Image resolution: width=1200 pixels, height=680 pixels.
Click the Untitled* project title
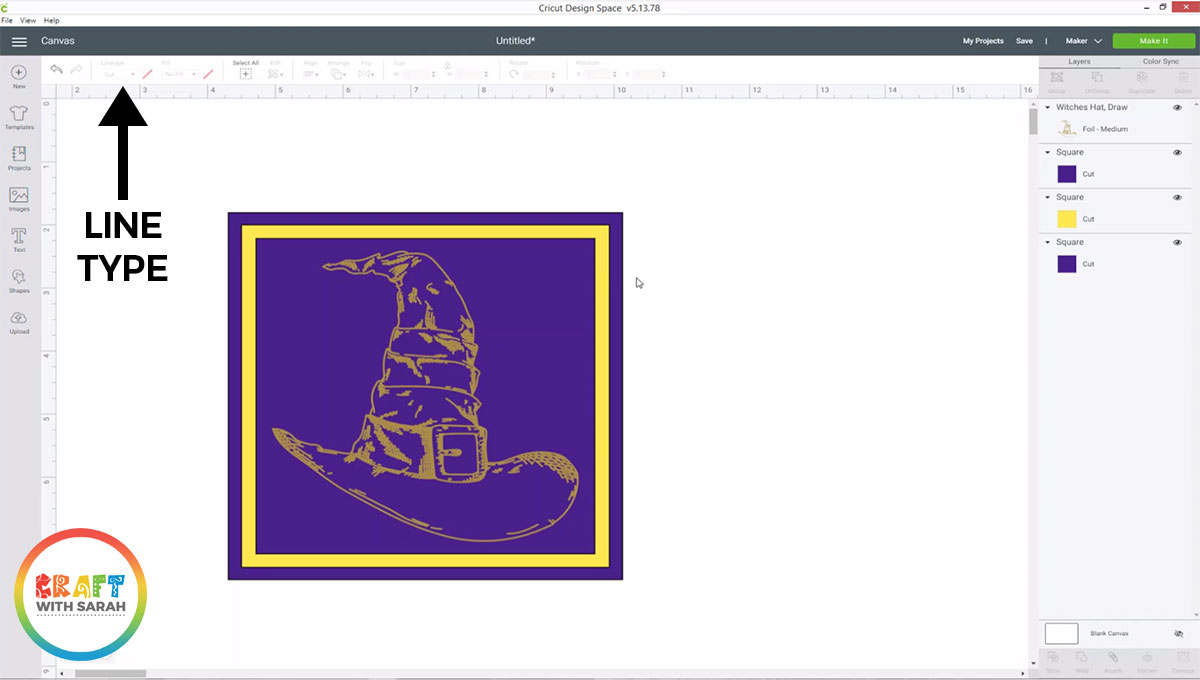tap(515, 41)
